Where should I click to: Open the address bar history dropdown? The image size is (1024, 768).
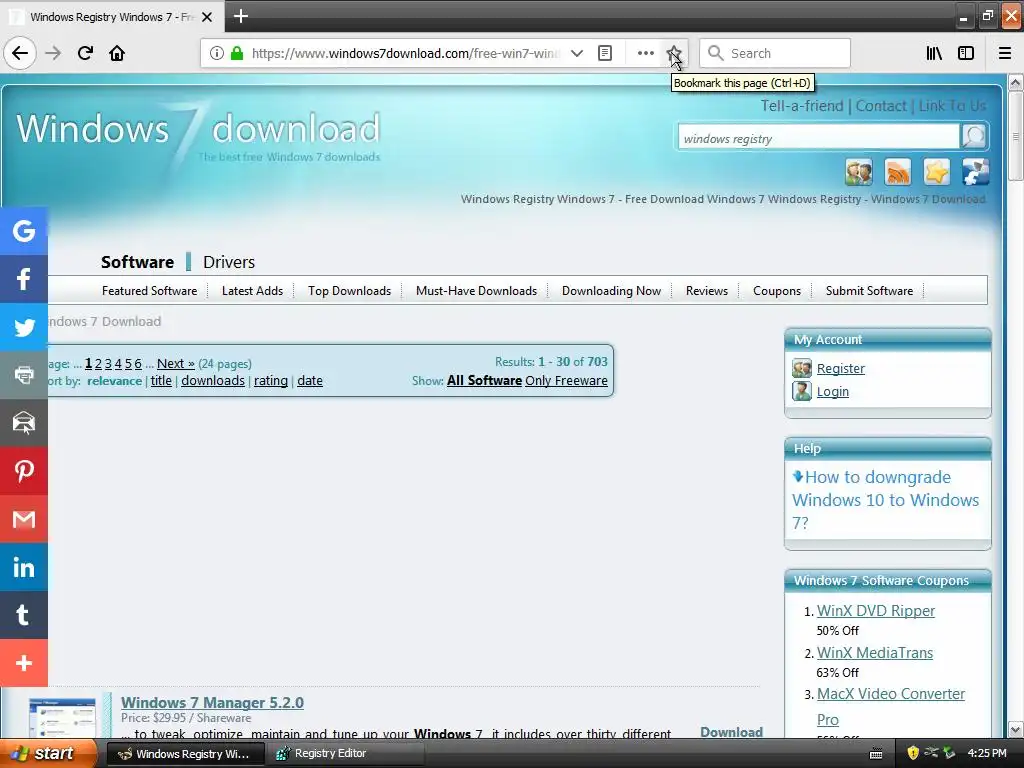pyautogui.click(x=577, y=53)
